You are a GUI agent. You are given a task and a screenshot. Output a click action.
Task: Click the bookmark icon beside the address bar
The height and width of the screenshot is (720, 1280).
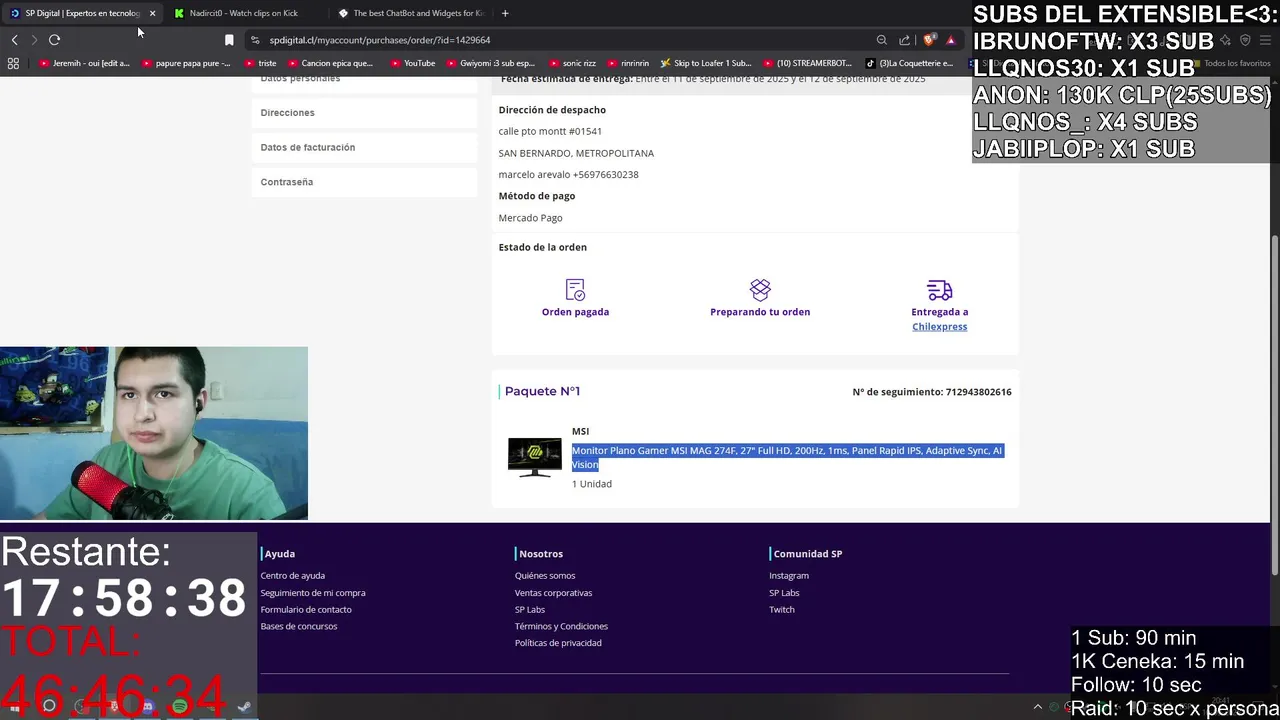click(229, 40)
